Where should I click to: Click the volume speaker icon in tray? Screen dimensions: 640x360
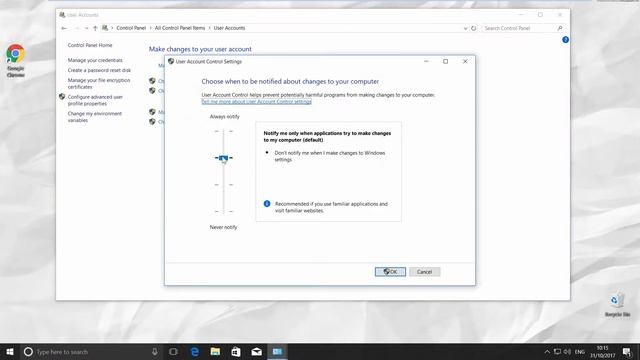[567, 351]
